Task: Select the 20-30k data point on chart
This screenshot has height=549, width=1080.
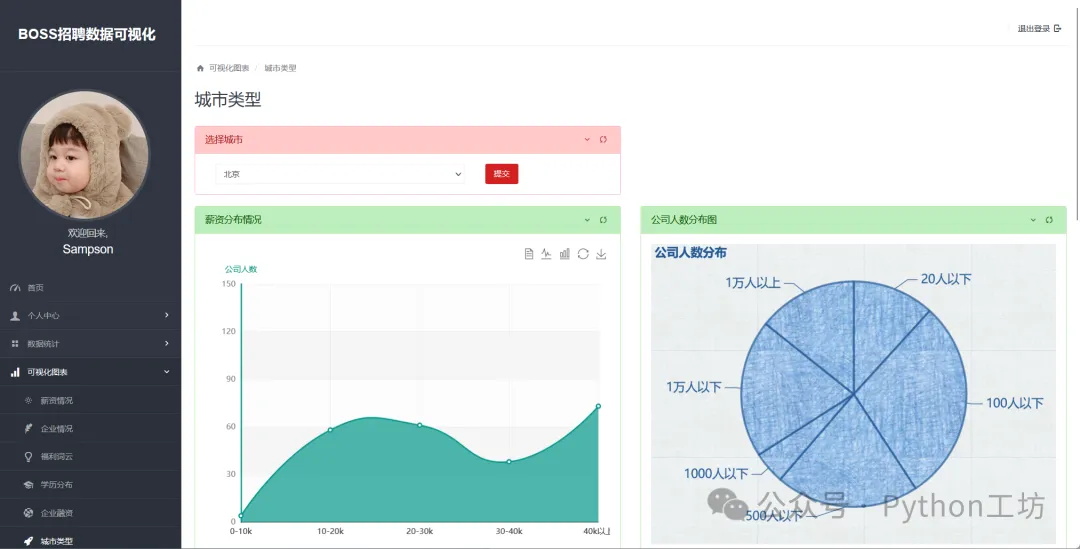Action: pyautogui.click(x=419, y=425)
